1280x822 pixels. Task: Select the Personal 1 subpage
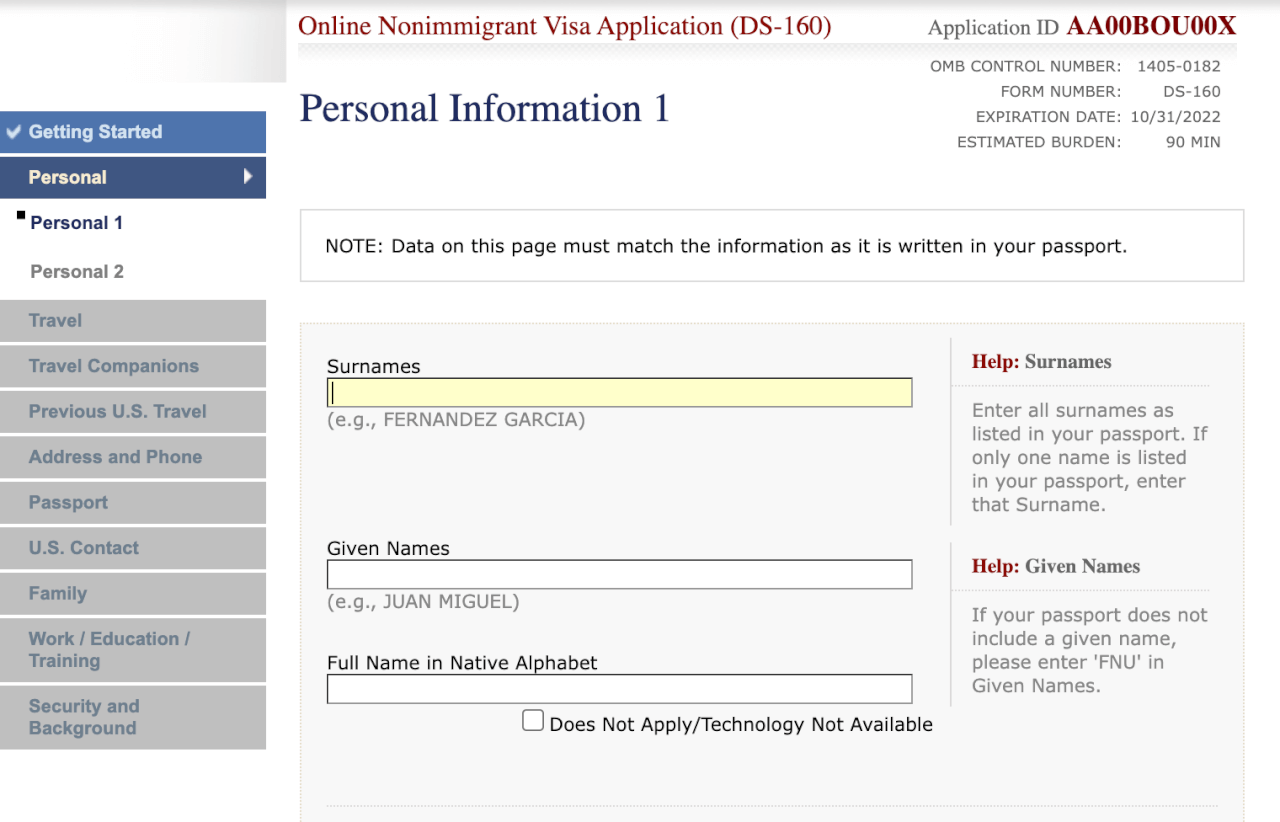(x=77, y=223)
